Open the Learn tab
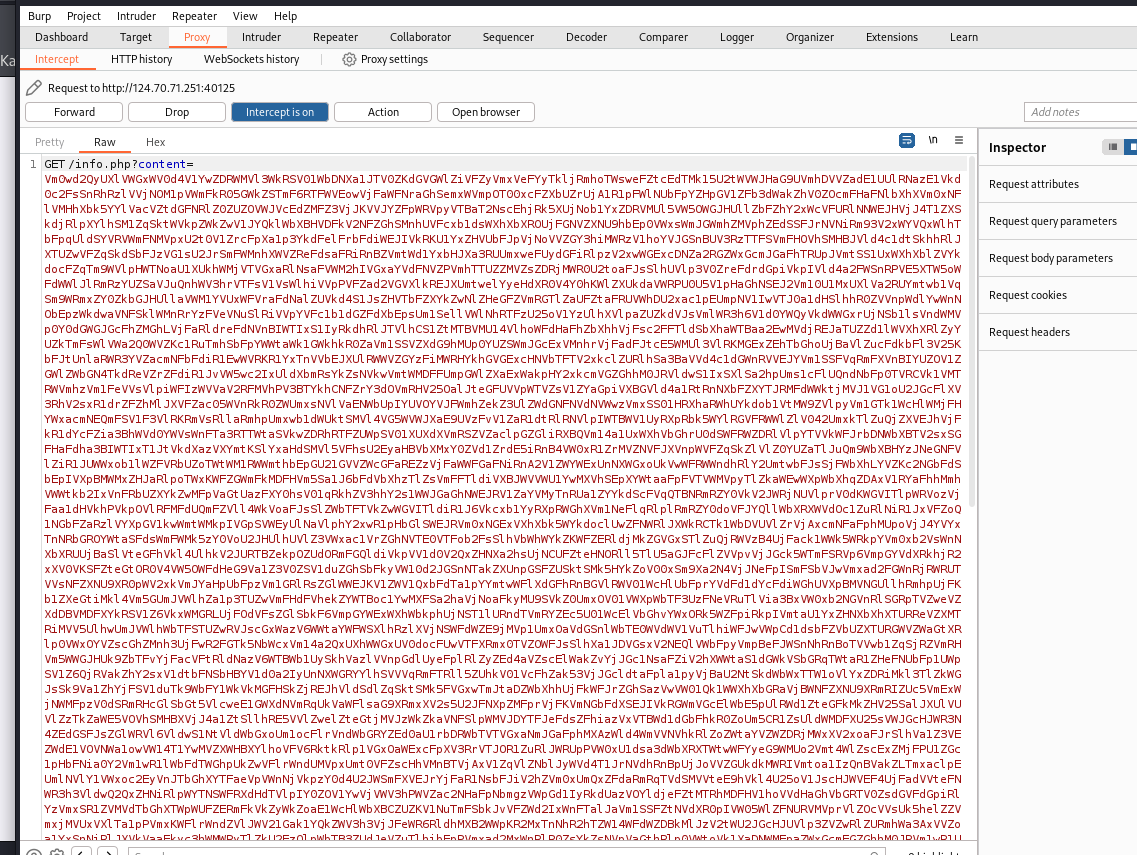 [964, 37]
